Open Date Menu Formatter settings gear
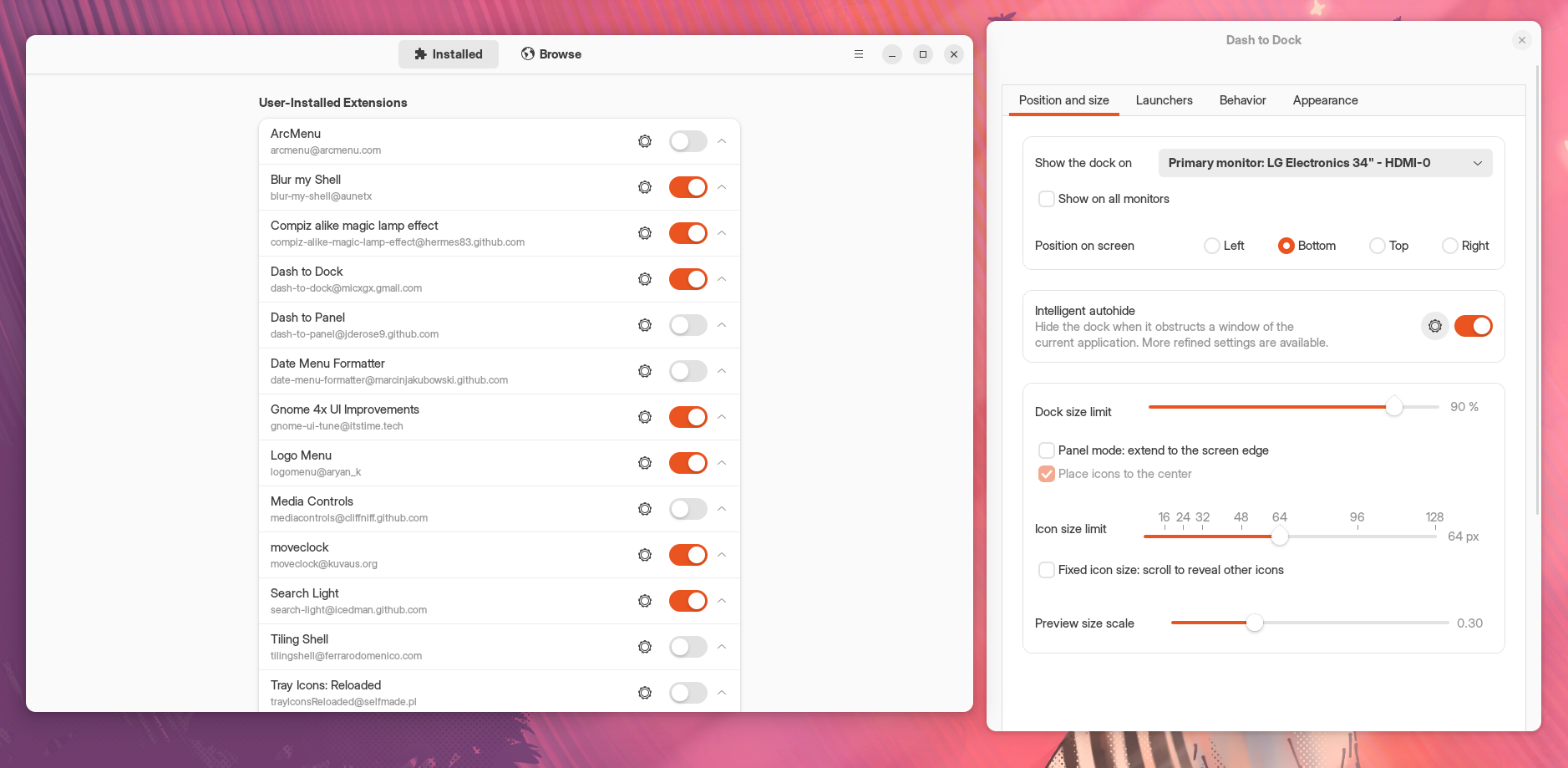 click(x=645, y=371)
